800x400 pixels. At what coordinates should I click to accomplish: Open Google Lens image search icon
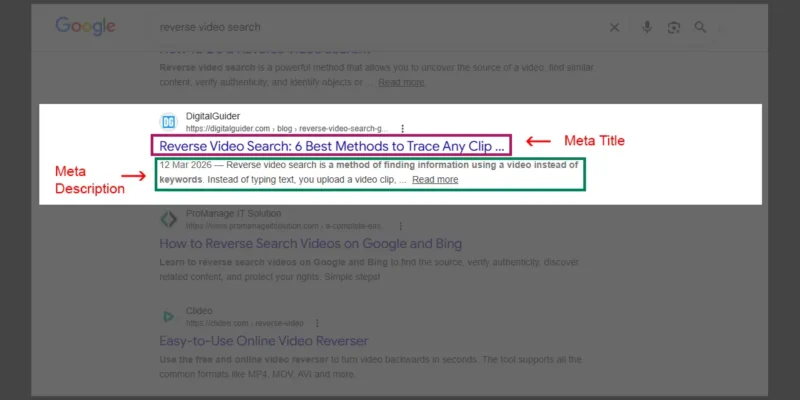pos(674,28)
